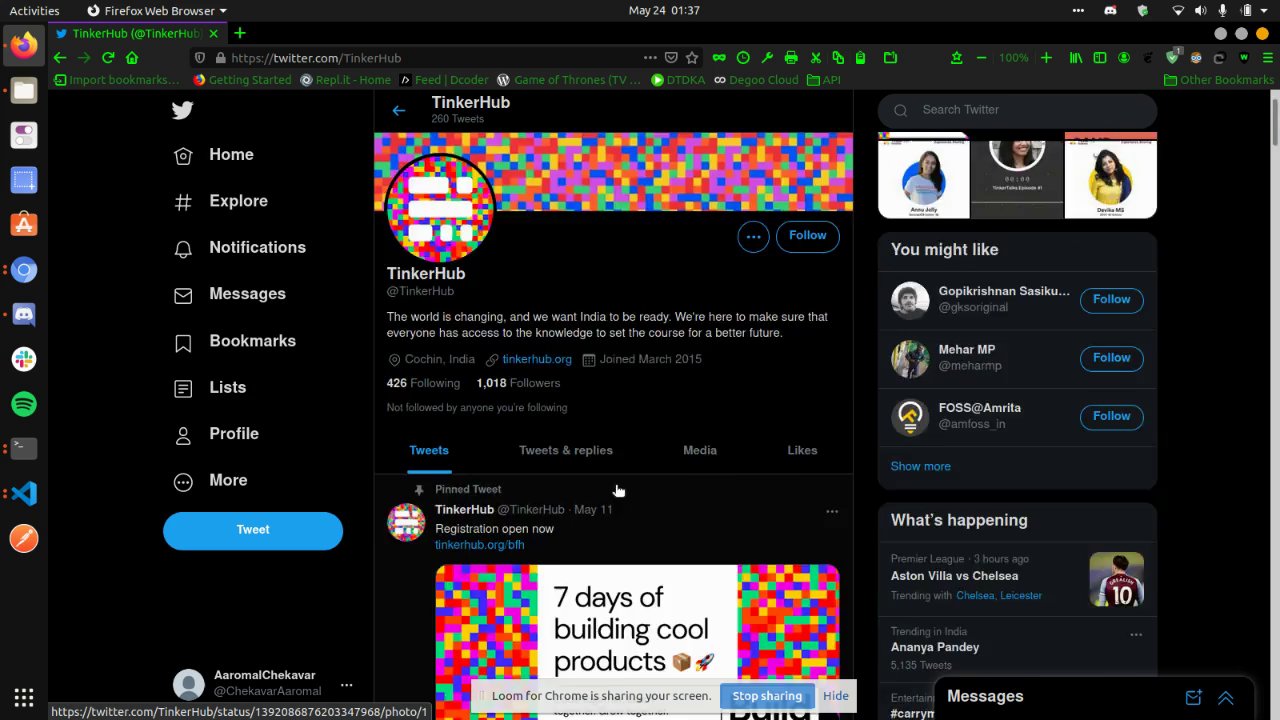Launch Spotify from the Ubuntu dock
The width and height of the screenshot is (1280, 720).
[x=24, y=404]
